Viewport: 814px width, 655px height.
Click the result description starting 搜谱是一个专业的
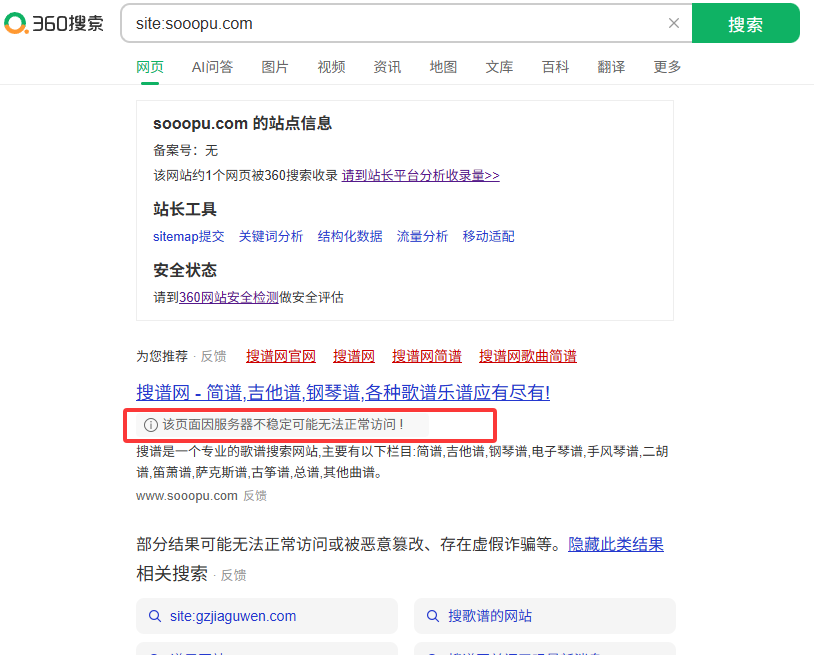(402, 462)
